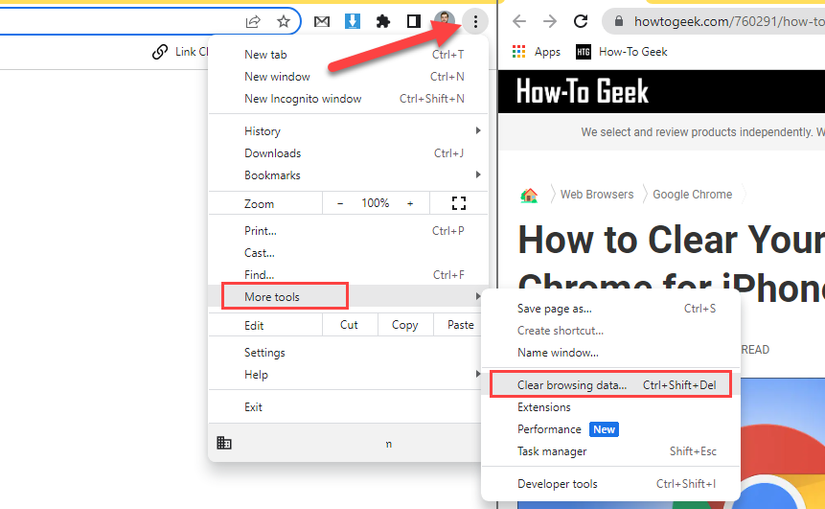This screenshot has width=825, height=509.
Task: Choose Save page as... in submenu
Action: point(611,308)
